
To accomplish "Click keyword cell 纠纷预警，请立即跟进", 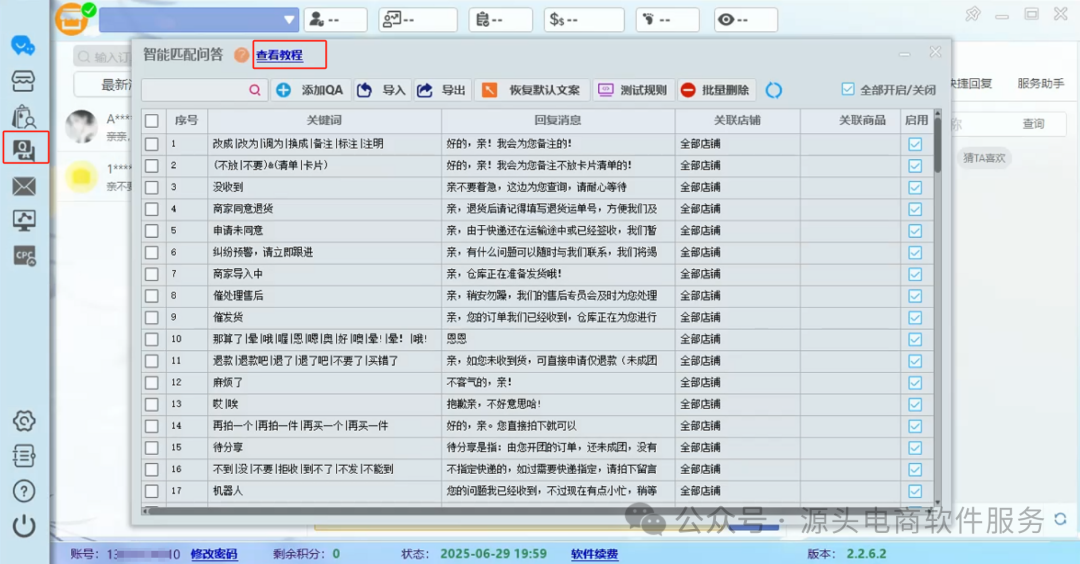I will click(324, 252).
